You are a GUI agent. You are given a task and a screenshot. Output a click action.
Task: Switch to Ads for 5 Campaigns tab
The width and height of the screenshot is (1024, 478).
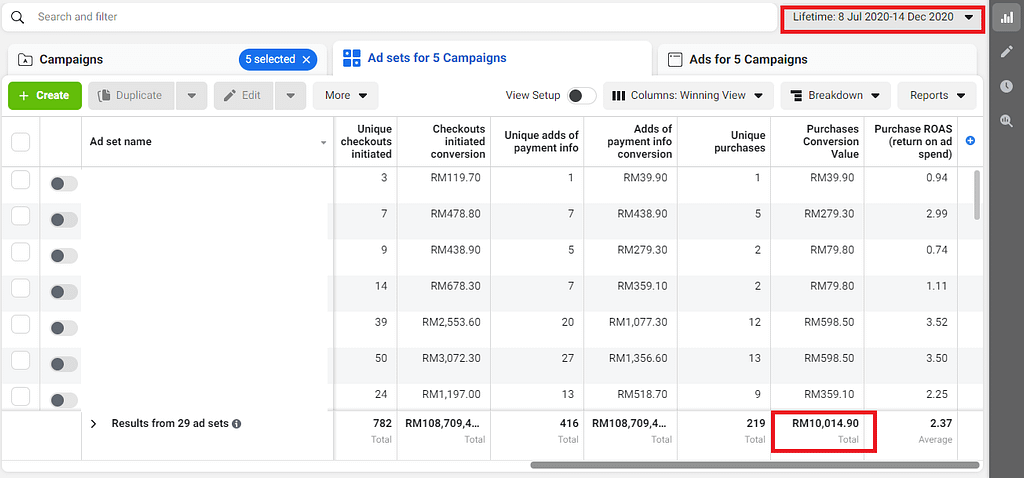tap(748, 60)
